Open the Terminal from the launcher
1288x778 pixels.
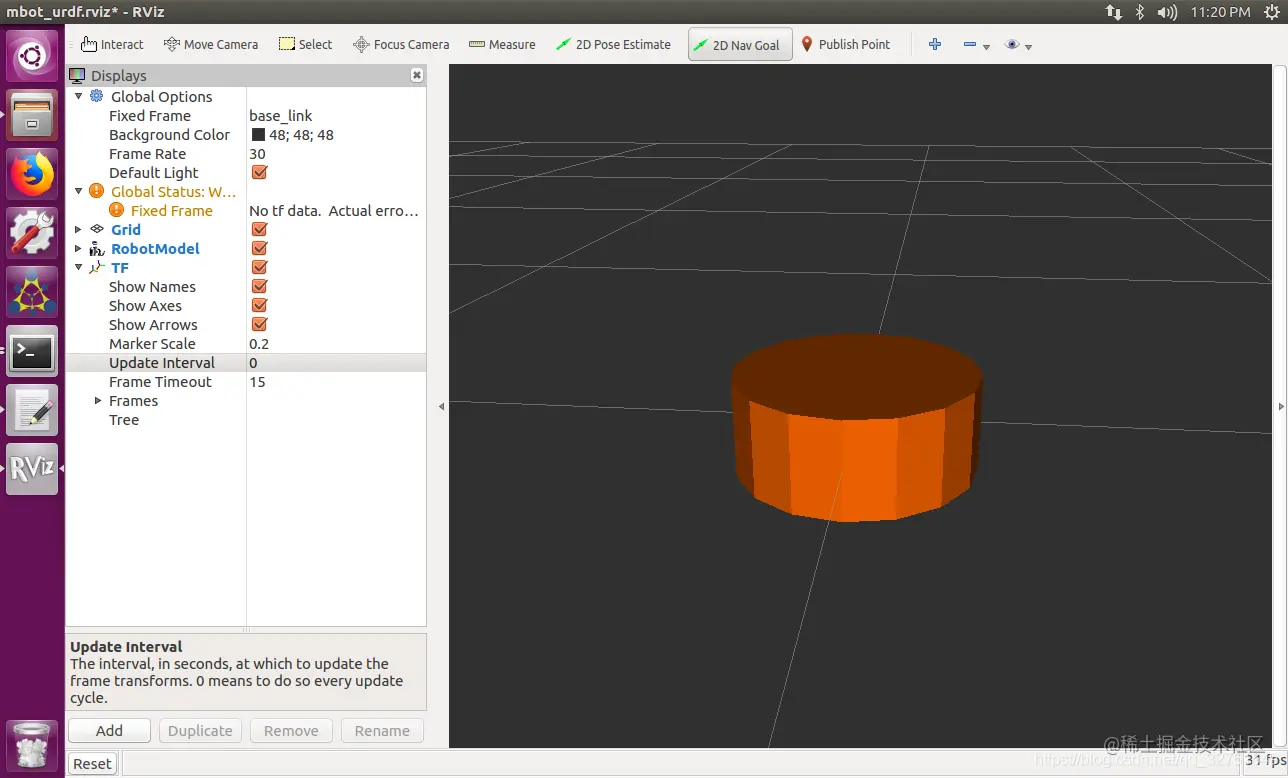point(33,351)
